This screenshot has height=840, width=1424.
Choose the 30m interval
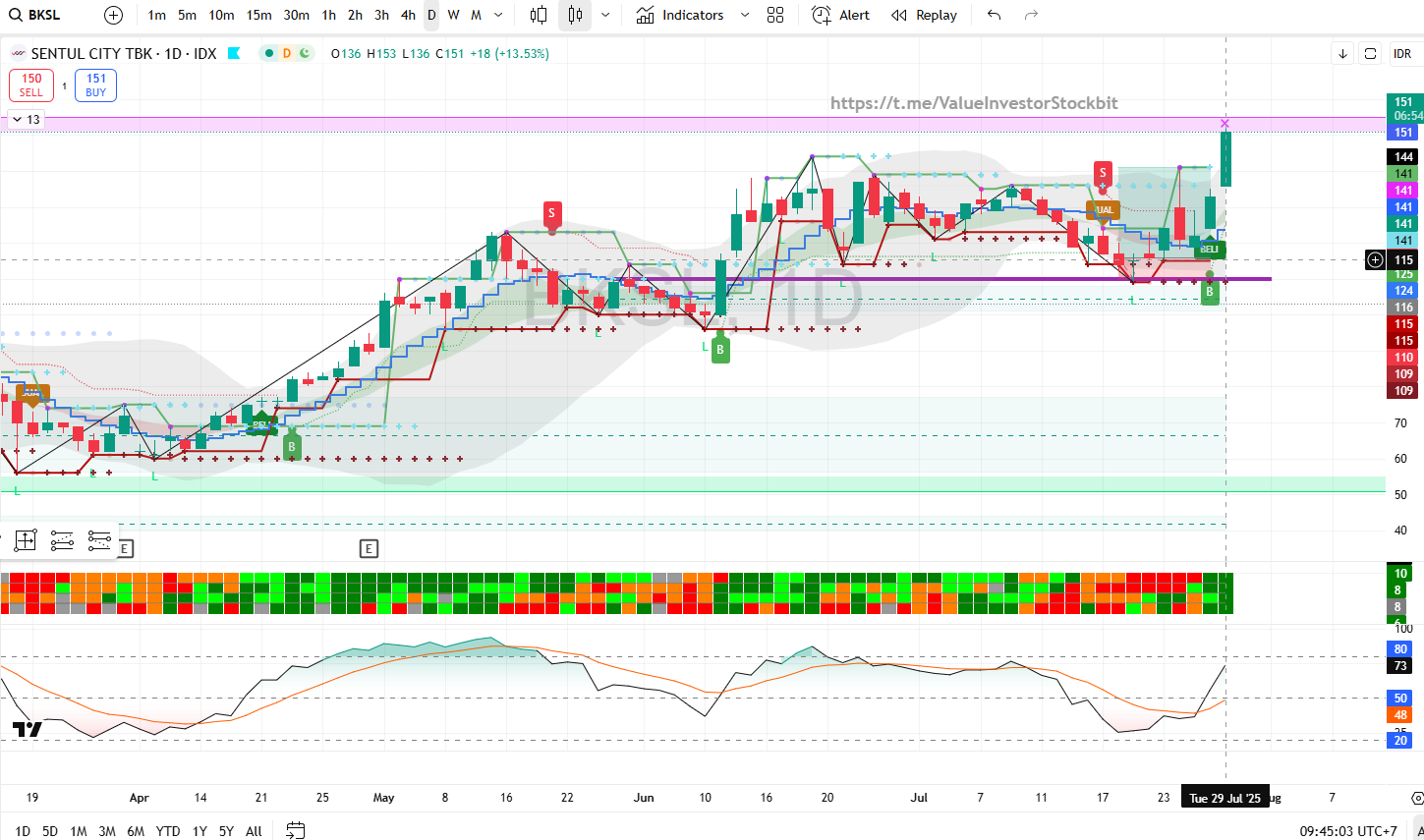click(x=297, y=15)
